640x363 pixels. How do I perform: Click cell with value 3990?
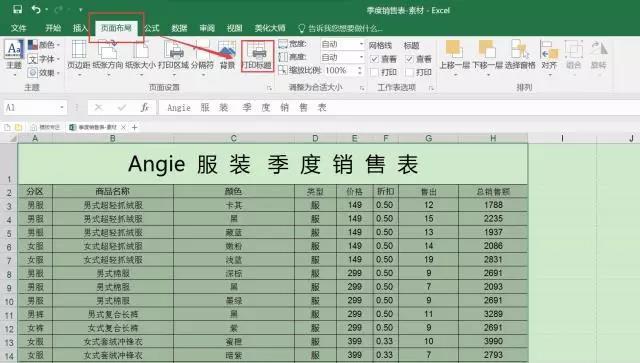pos(493,341)
